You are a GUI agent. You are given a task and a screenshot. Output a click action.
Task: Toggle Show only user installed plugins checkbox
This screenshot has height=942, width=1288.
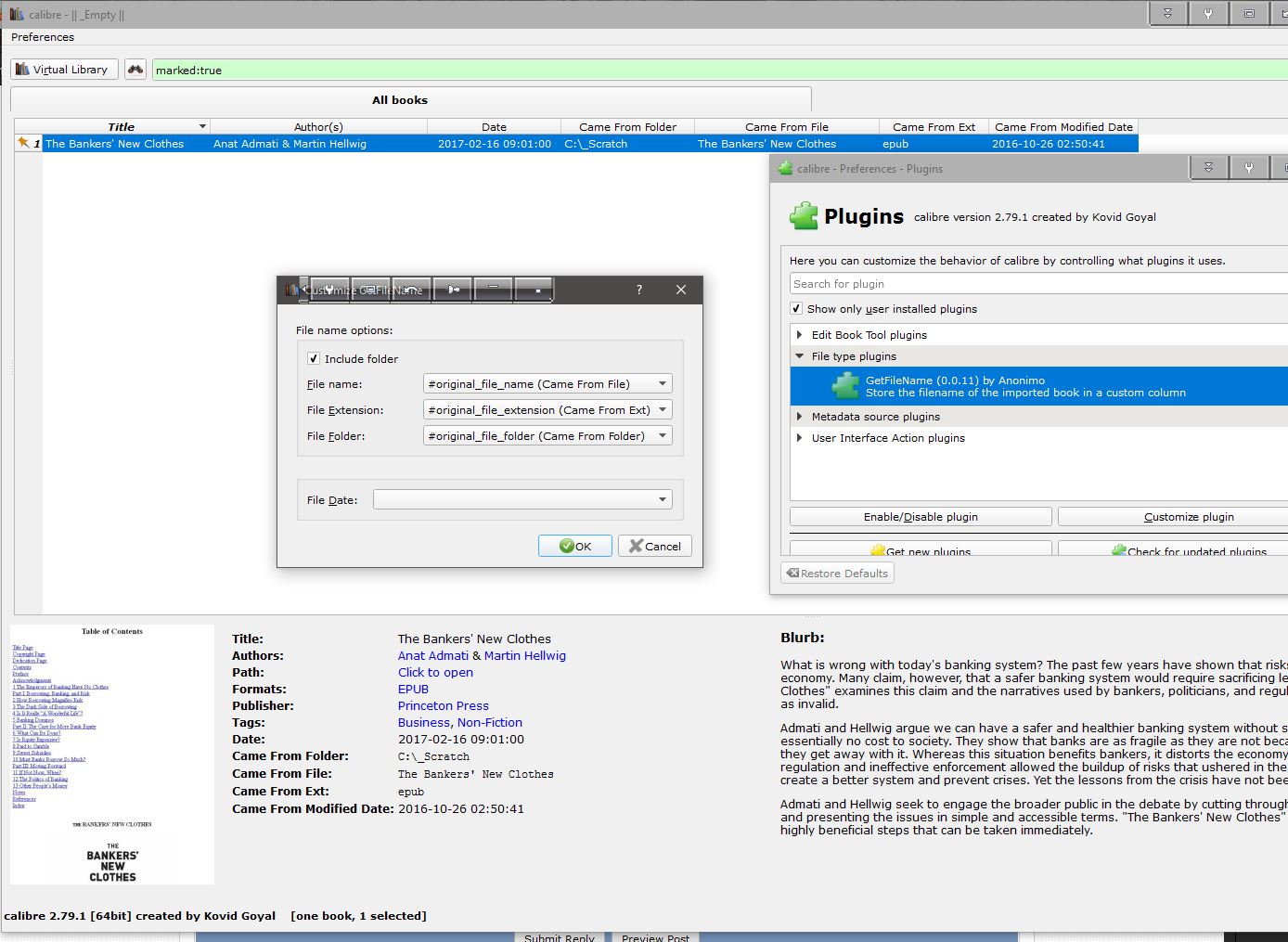click(x=796, y=309)
